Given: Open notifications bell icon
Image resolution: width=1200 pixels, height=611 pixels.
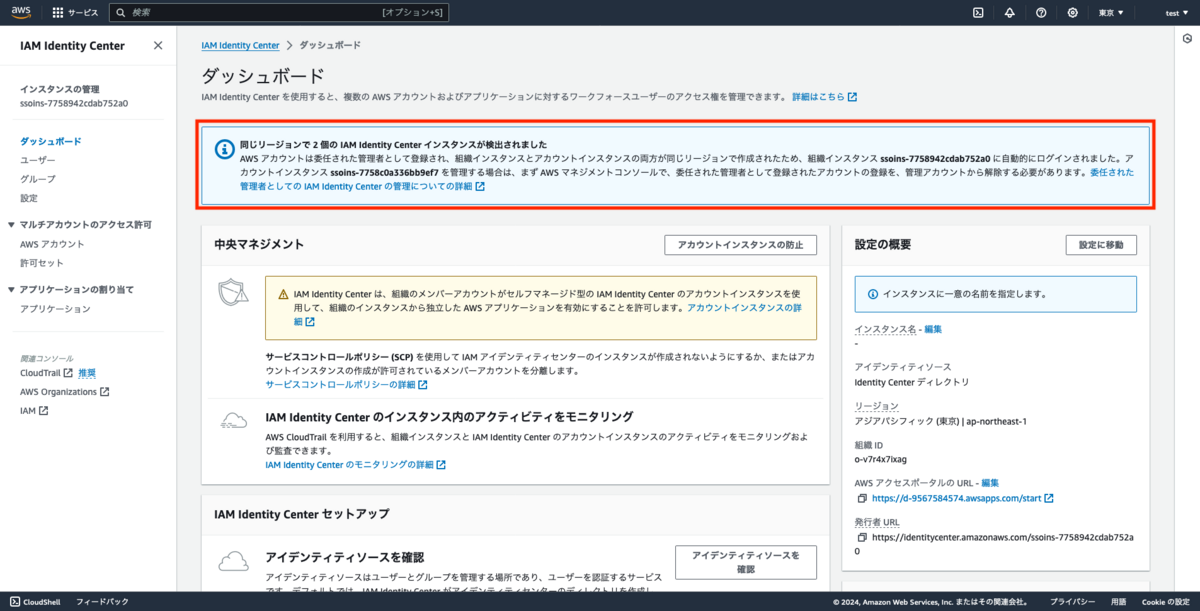Looking at the screenshot, I should 1009,13.
